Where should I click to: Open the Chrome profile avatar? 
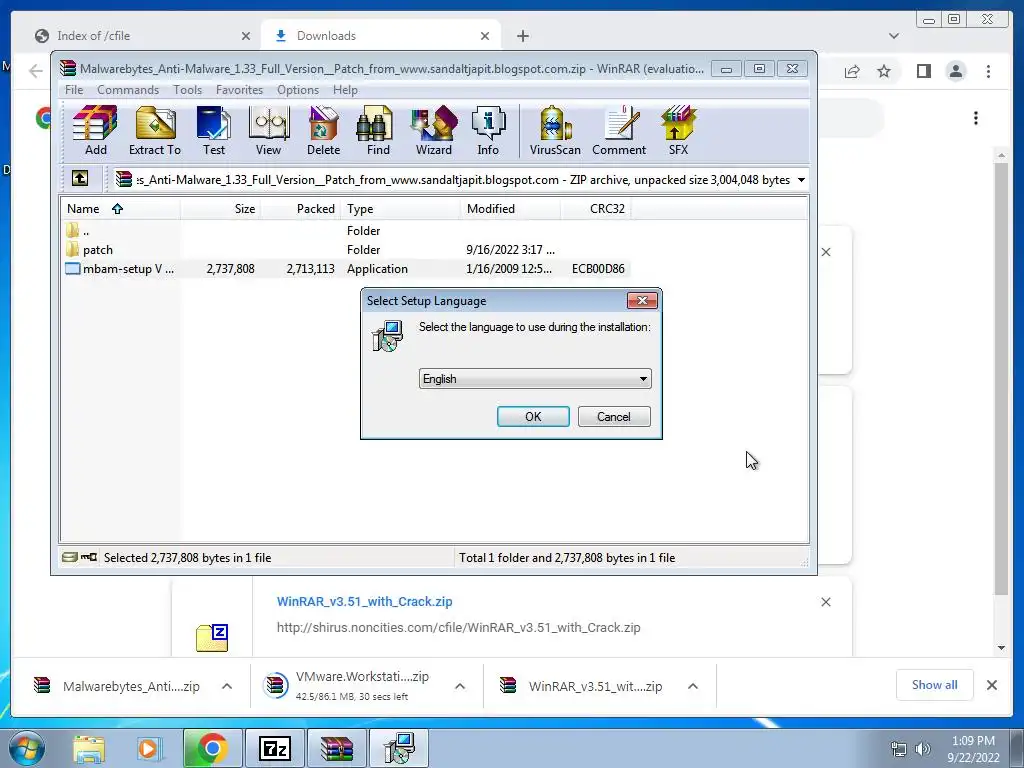[956, 71]
